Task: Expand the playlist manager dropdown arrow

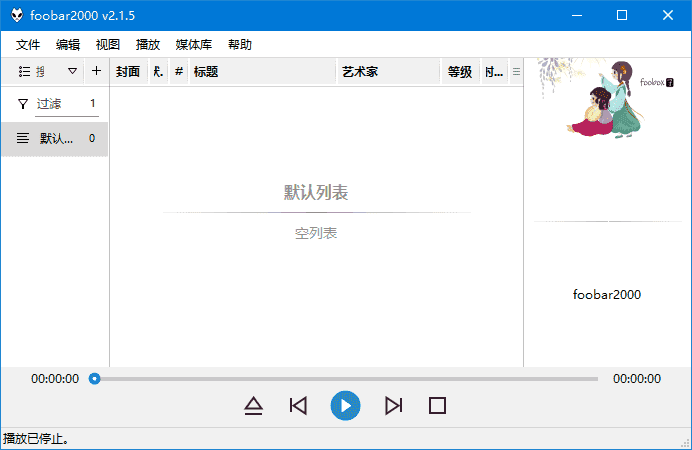Action: pos(72,71)
